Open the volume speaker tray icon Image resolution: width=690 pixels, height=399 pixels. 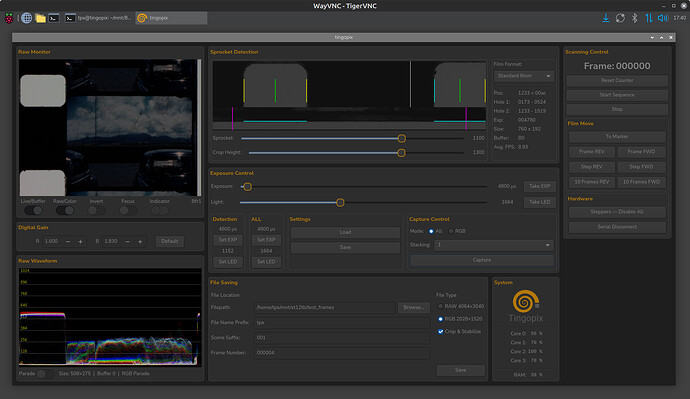(x=662, y=18)
